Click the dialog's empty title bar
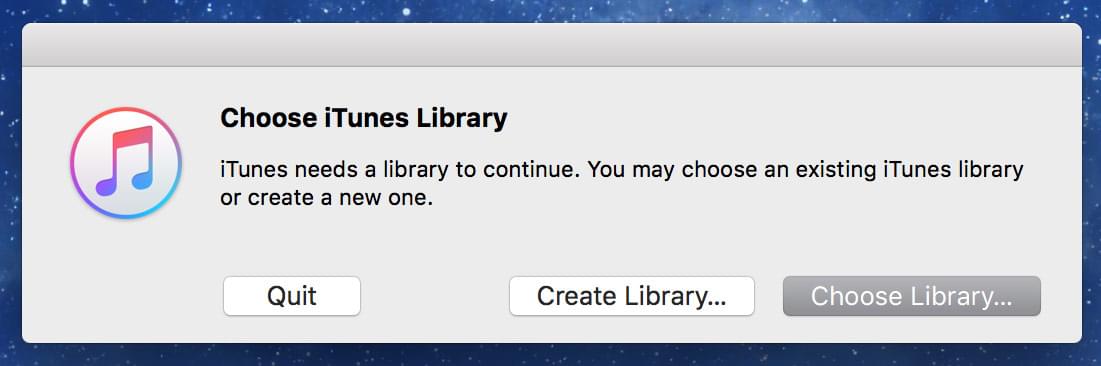 (551, 44)
